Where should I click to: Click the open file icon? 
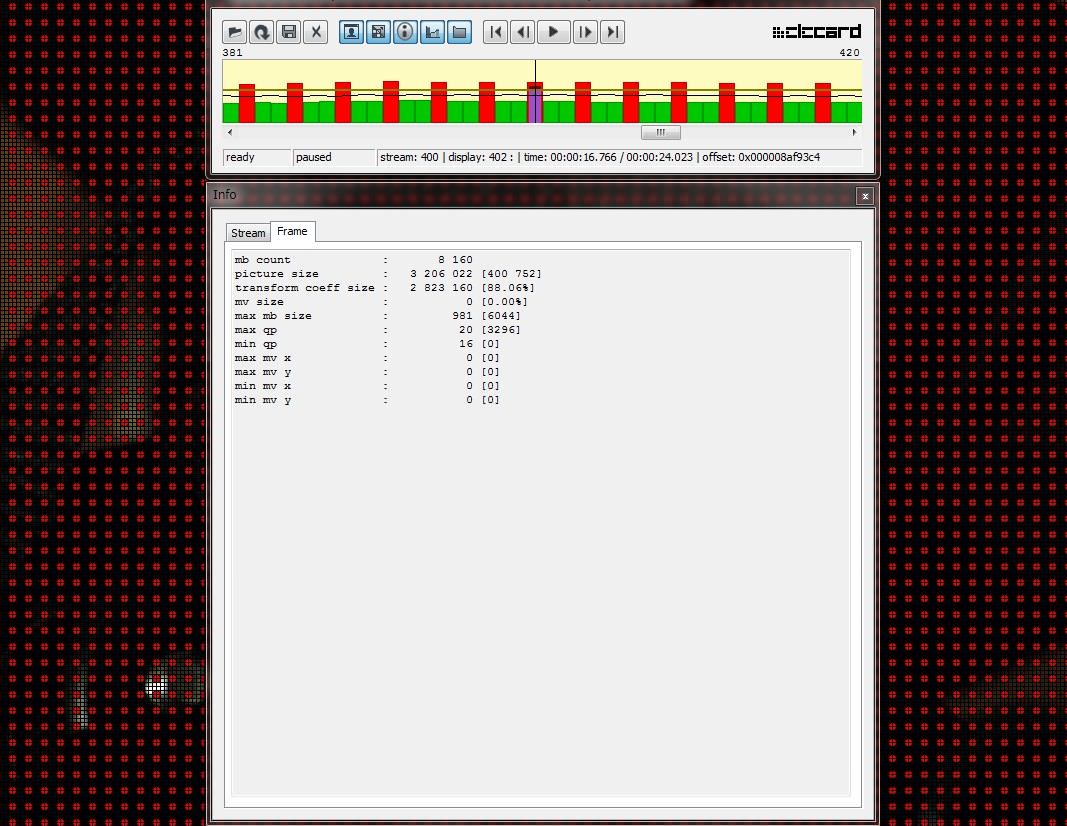click(234, 32)
